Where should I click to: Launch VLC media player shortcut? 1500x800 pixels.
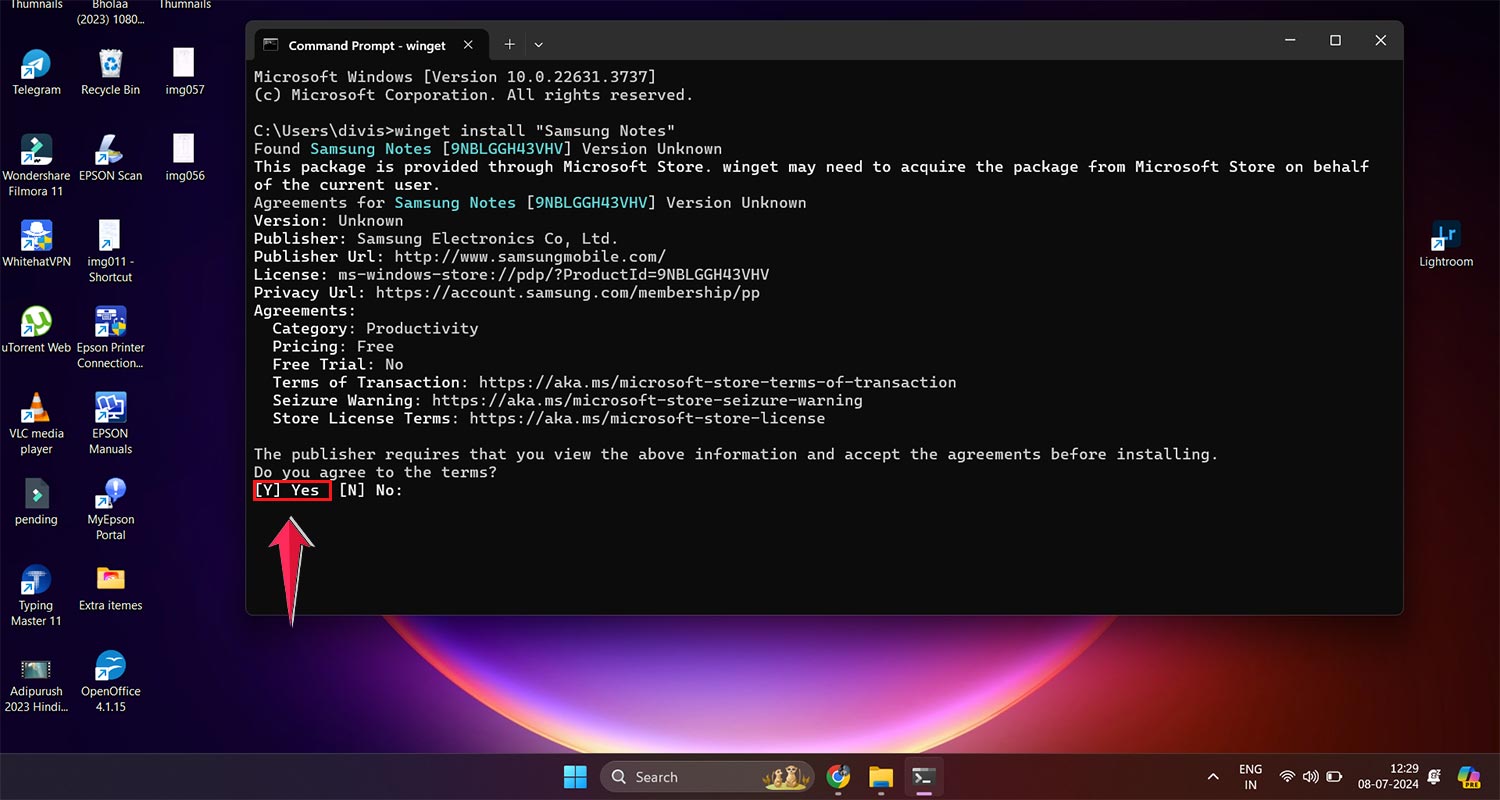(36, 409)
